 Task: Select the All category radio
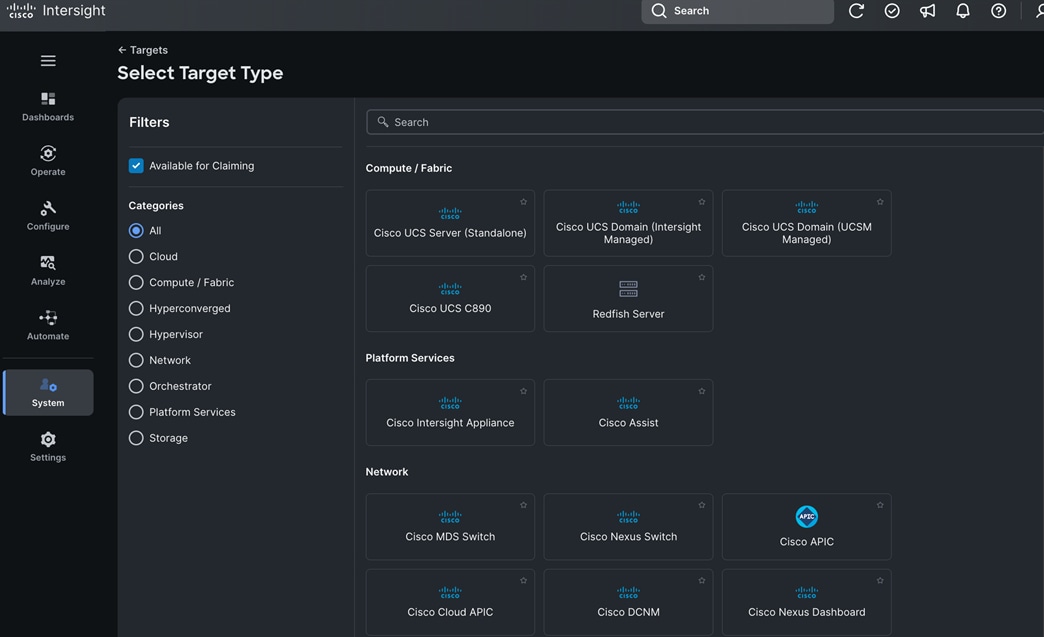(136, 230)
